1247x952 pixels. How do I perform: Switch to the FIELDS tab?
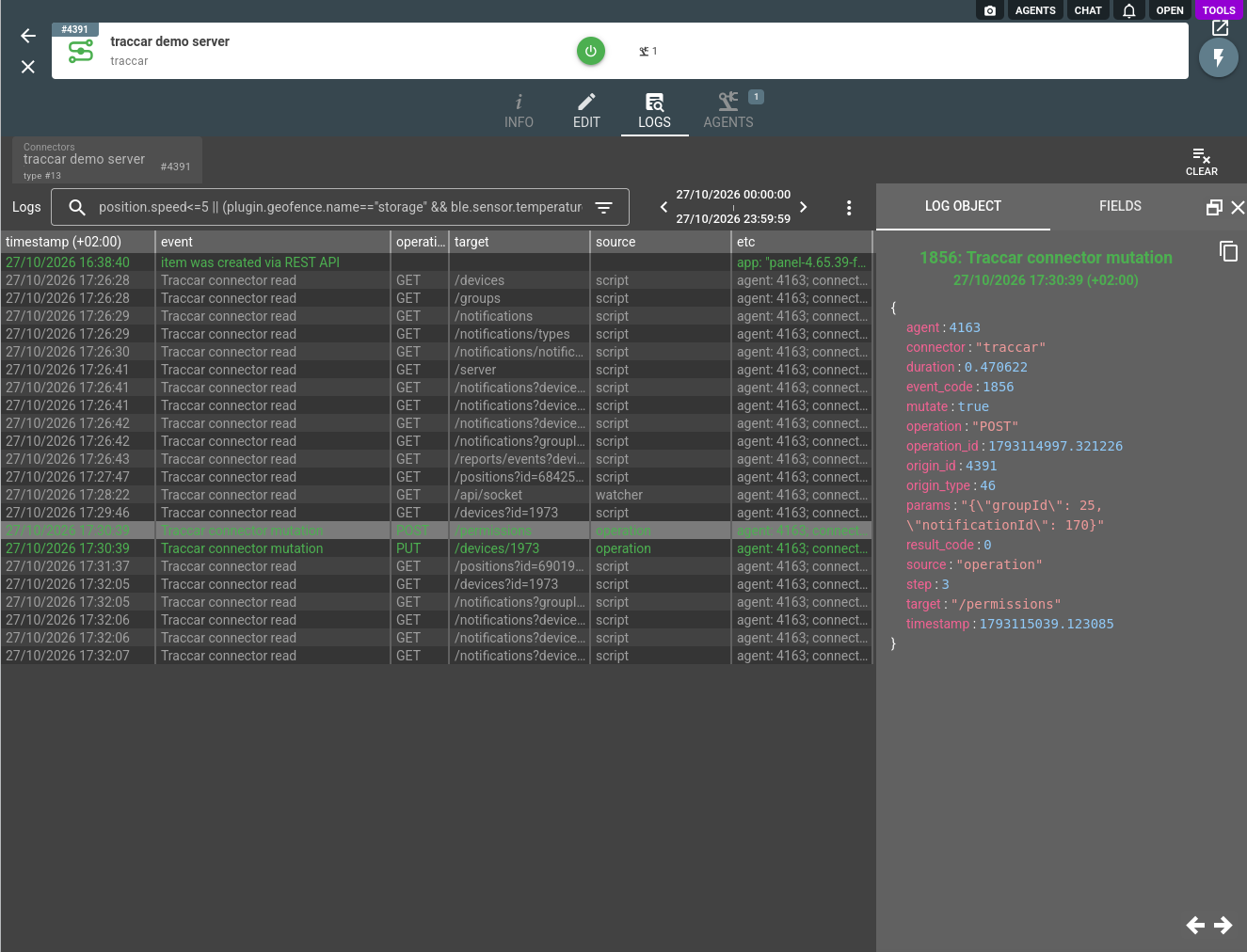point(1120,206)
